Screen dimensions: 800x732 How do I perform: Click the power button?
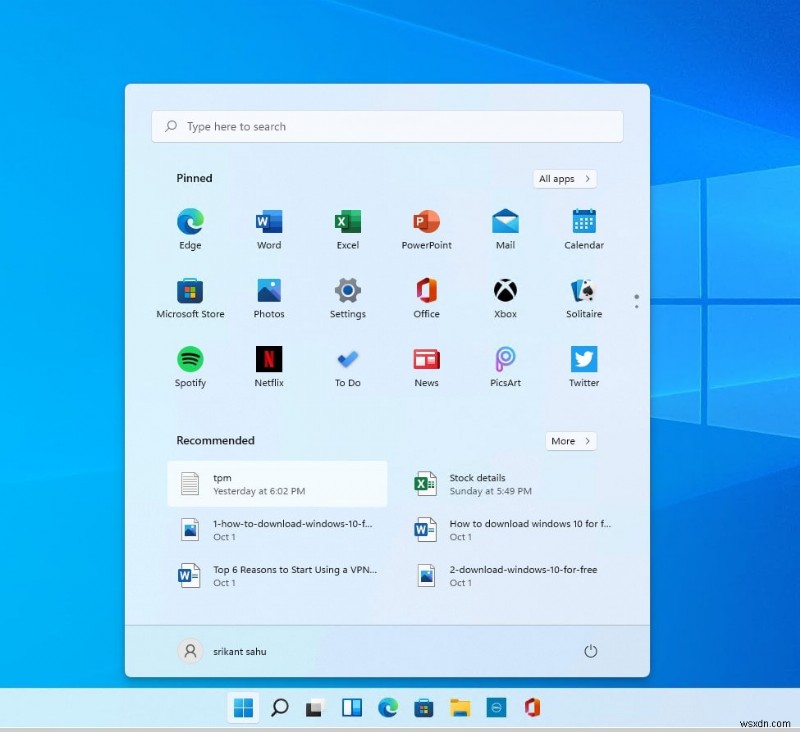591,651
